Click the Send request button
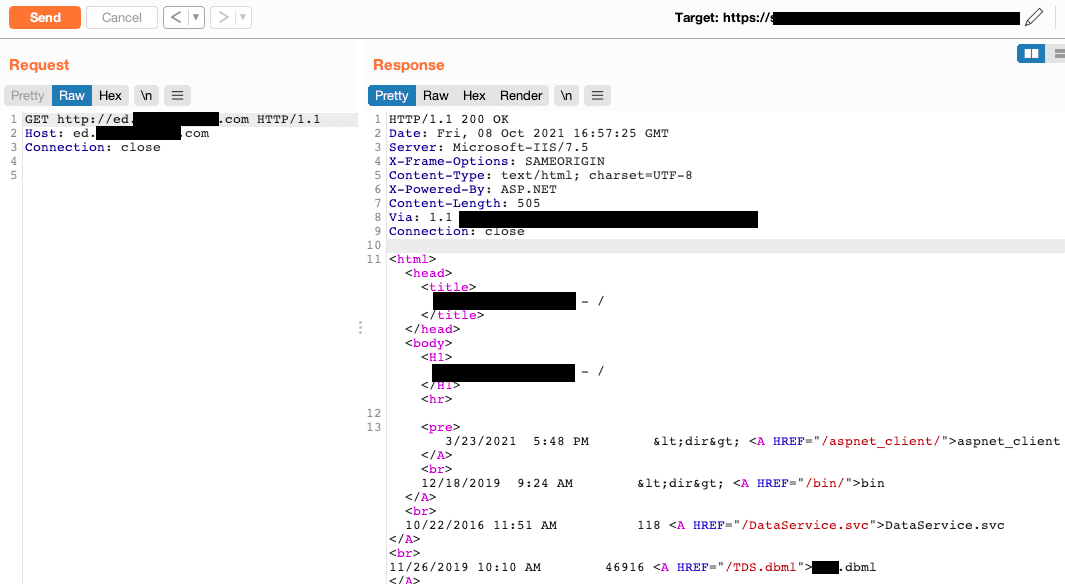 tap(45, 17)
